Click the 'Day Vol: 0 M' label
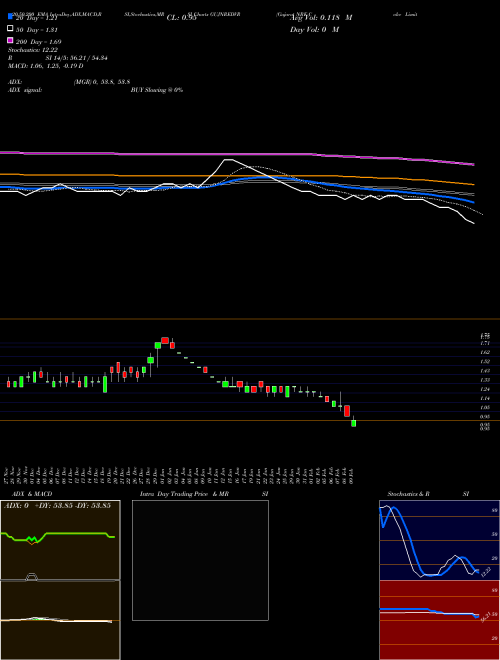 coord(314,30)
